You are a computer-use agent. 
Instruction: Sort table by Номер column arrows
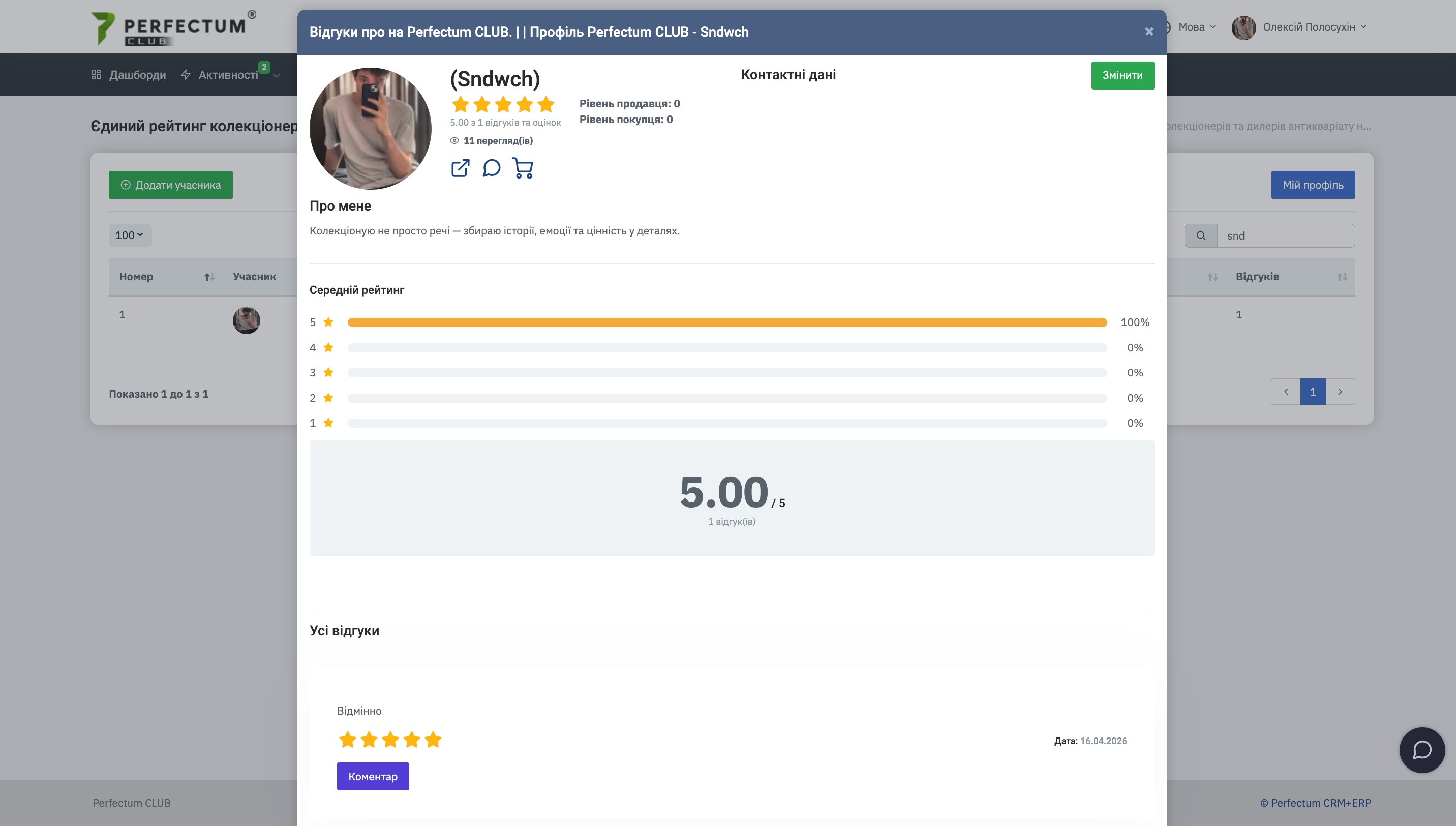click(209, 277)
